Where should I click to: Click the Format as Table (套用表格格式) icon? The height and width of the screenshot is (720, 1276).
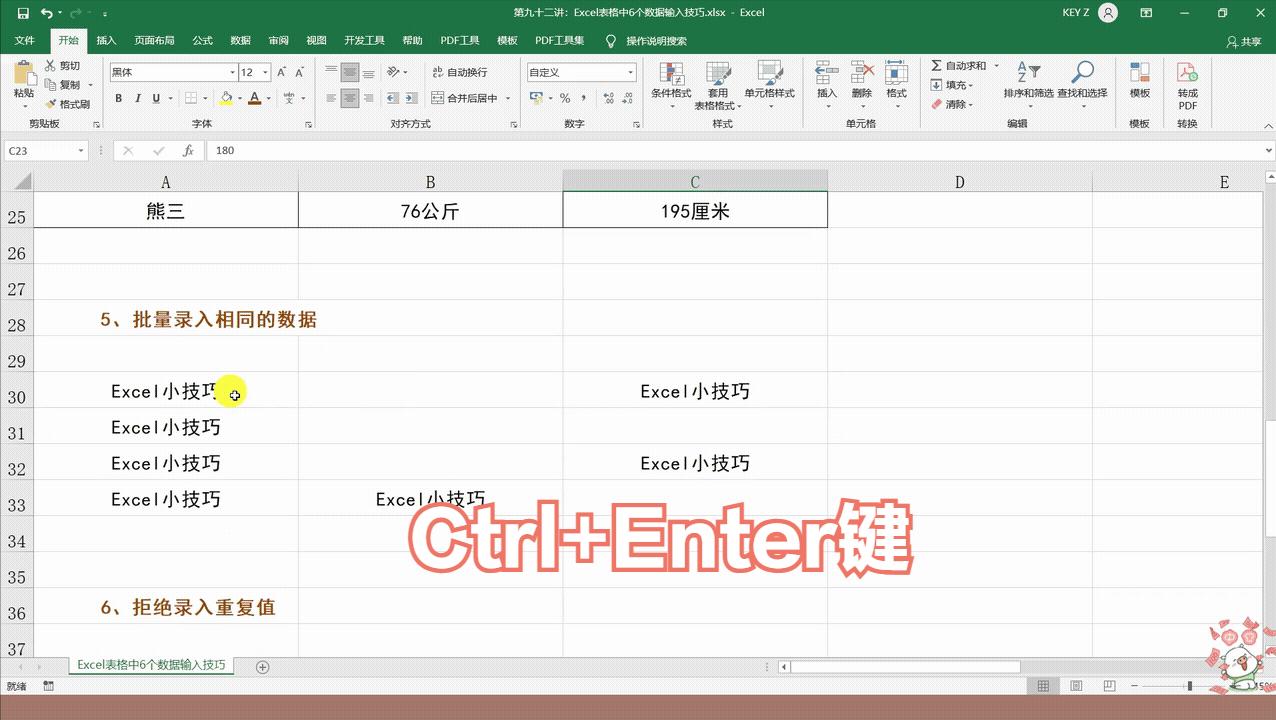[718, 73]
